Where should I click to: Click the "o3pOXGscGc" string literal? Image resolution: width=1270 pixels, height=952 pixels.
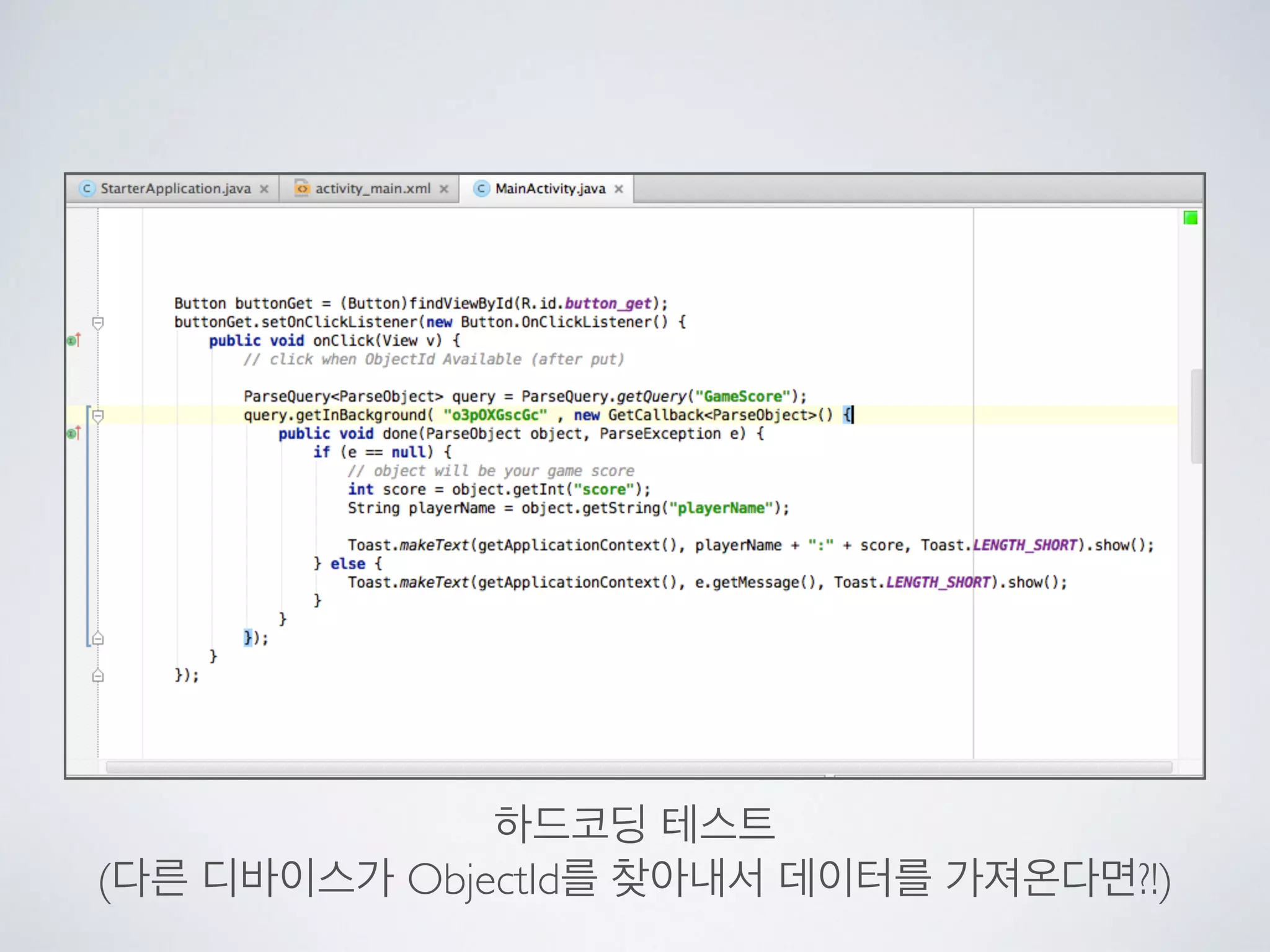pos(495,415)
